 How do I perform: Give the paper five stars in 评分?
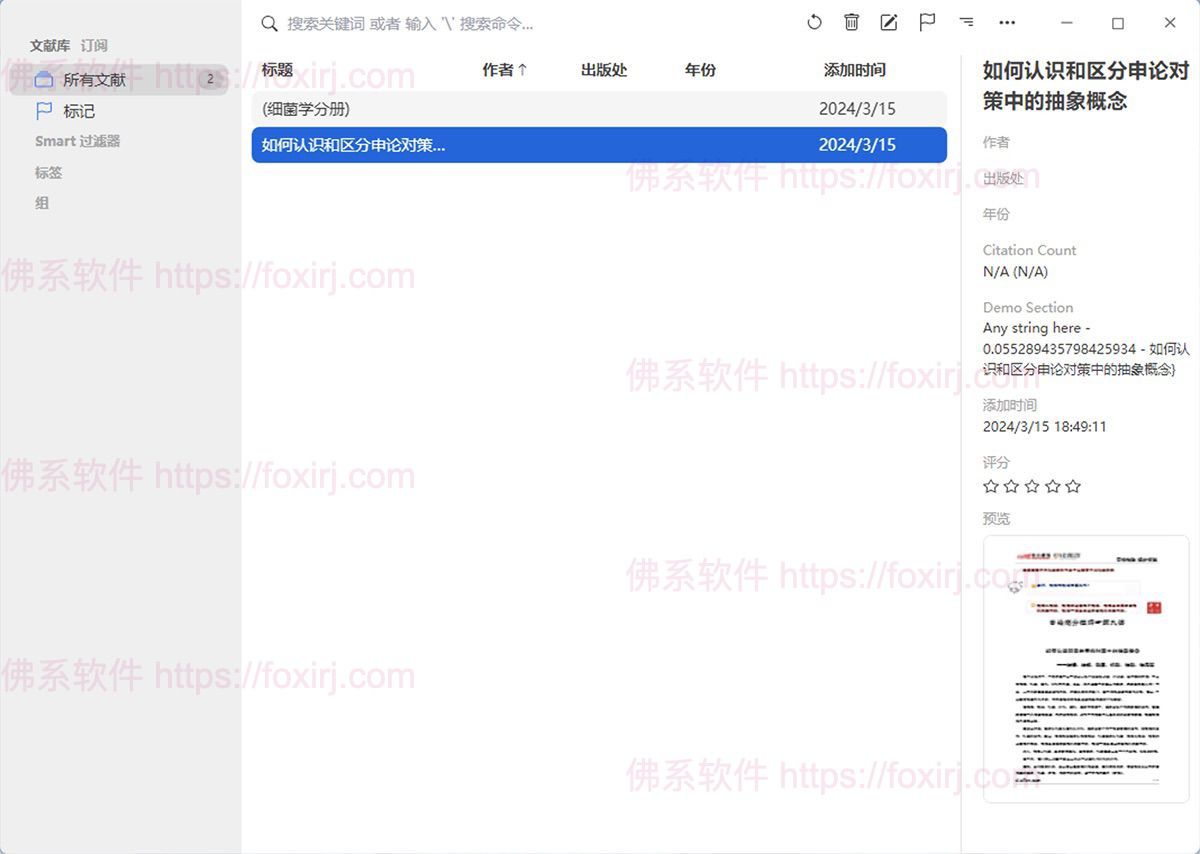(1073, 486)
